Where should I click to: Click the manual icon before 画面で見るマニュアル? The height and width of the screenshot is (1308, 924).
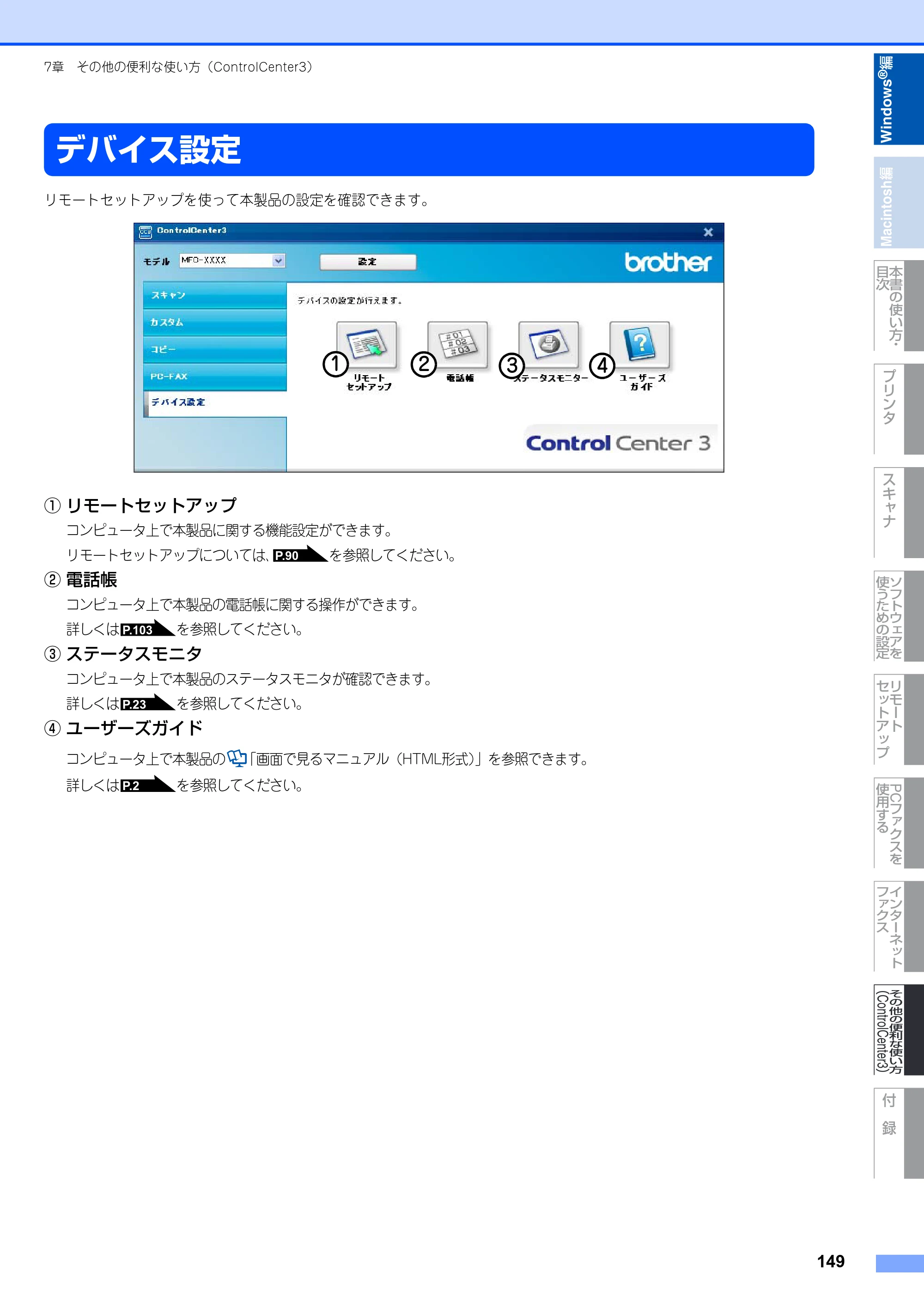click(x=237, y=758)
